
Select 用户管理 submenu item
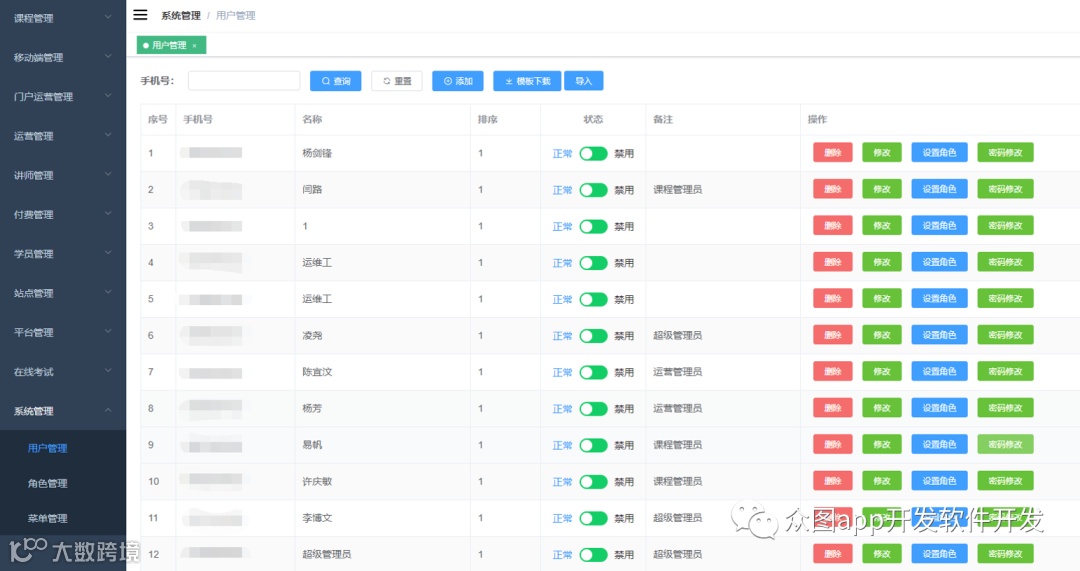tap(63, 448)
